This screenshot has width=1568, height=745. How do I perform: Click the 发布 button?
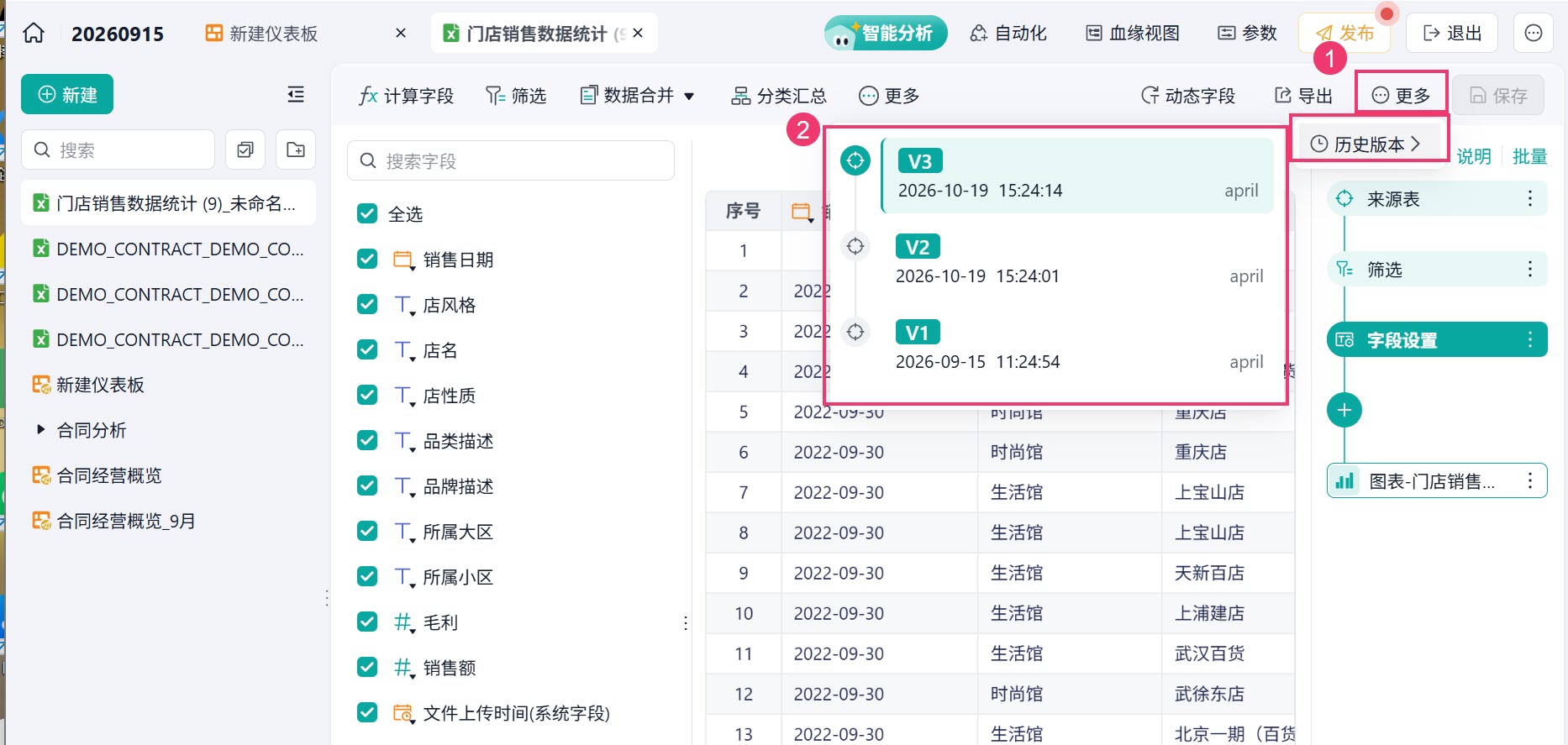click(1344, 33)
